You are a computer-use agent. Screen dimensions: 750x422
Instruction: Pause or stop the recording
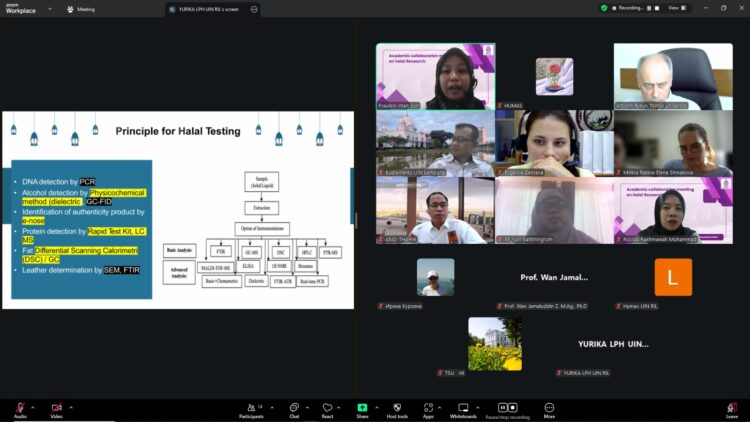click(x=506, y=408)
